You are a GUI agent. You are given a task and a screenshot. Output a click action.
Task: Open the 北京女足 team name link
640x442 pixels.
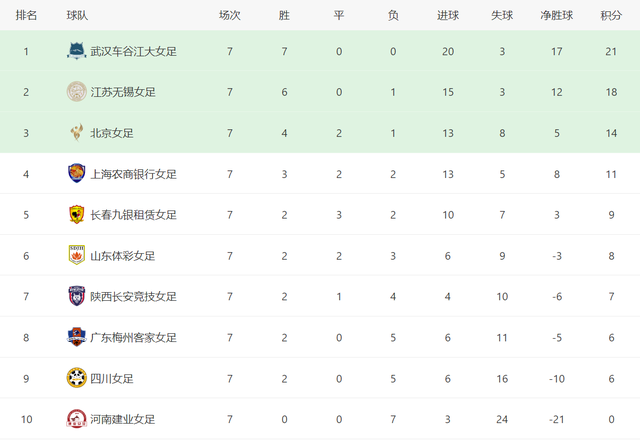(x=112, y=133)
